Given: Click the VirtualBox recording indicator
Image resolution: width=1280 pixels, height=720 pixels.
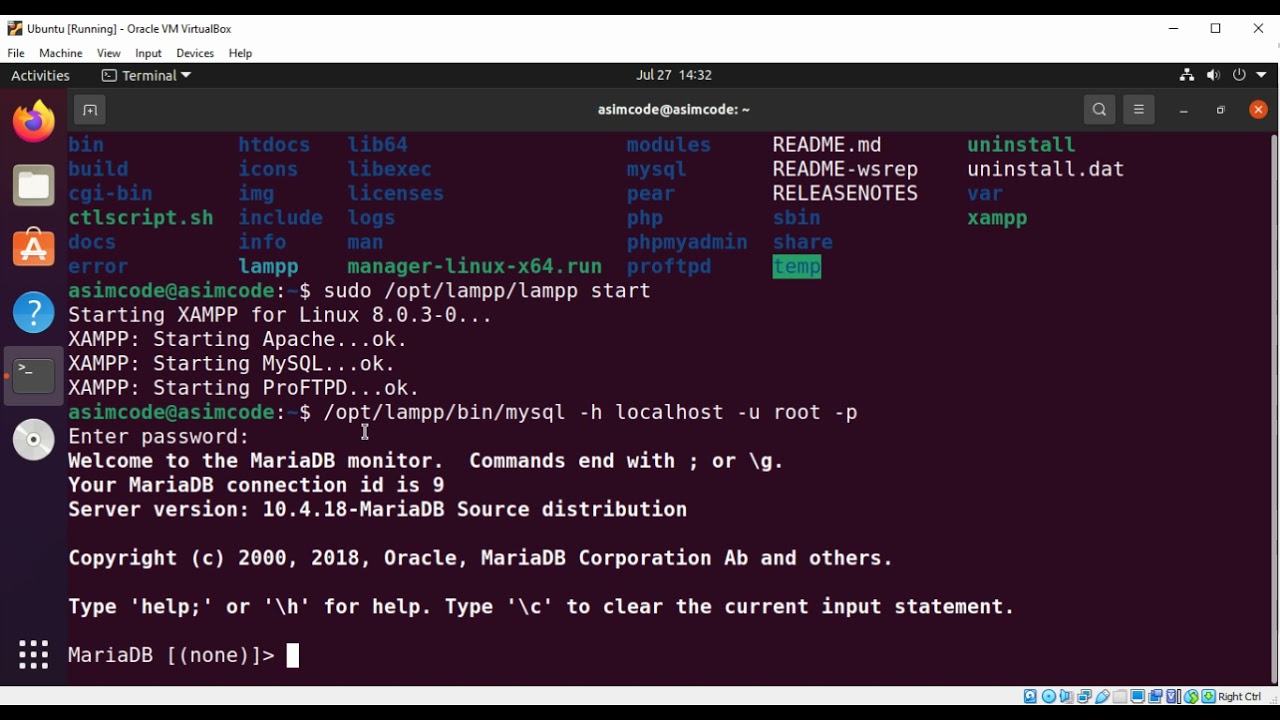Looking at the screenshot, I should pyautogui.click(x=1156, y=697).
